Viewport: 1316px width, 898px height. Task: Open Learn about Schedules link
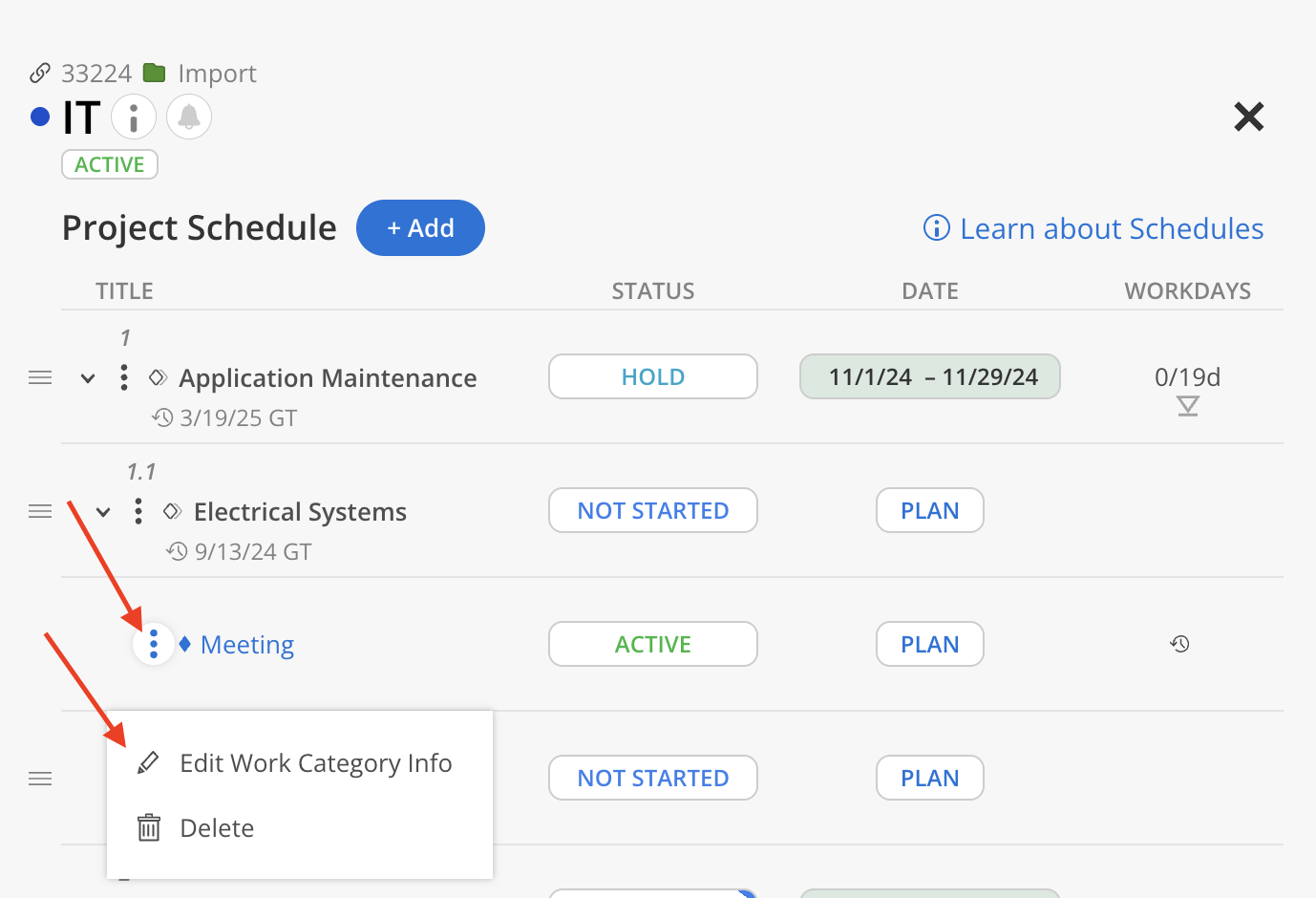[x=1093, y=228]
